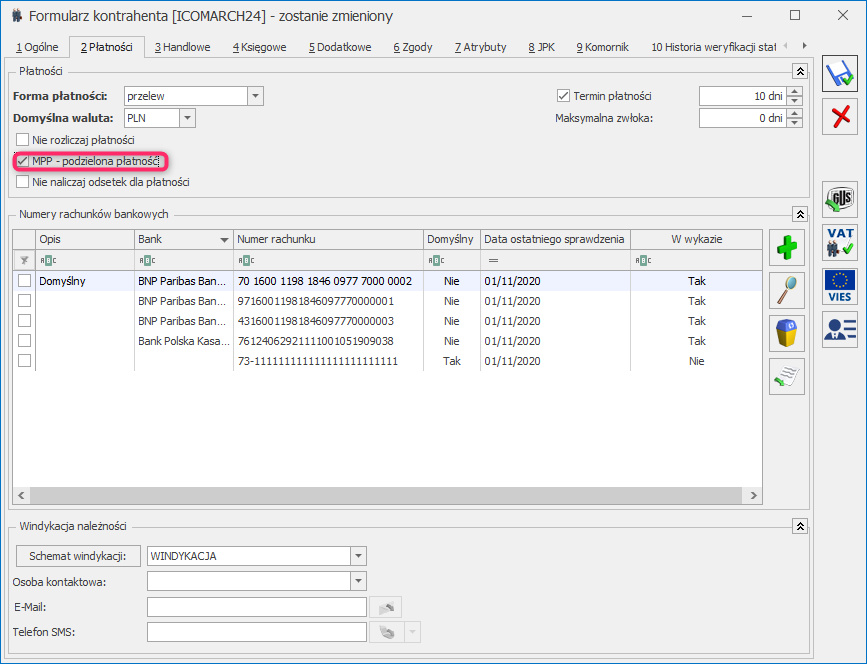Collapse the 'Windykacja należności' section
Screen dimensions: 867x664
(x=799, y=525)
